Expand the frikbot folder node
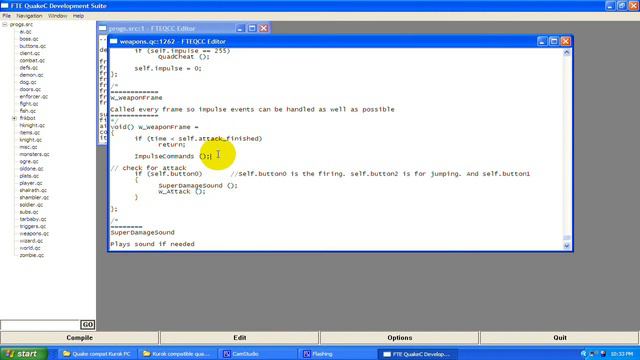Image resolution: width=640 pixels, height=360 pixels. [x=14, y=118]
